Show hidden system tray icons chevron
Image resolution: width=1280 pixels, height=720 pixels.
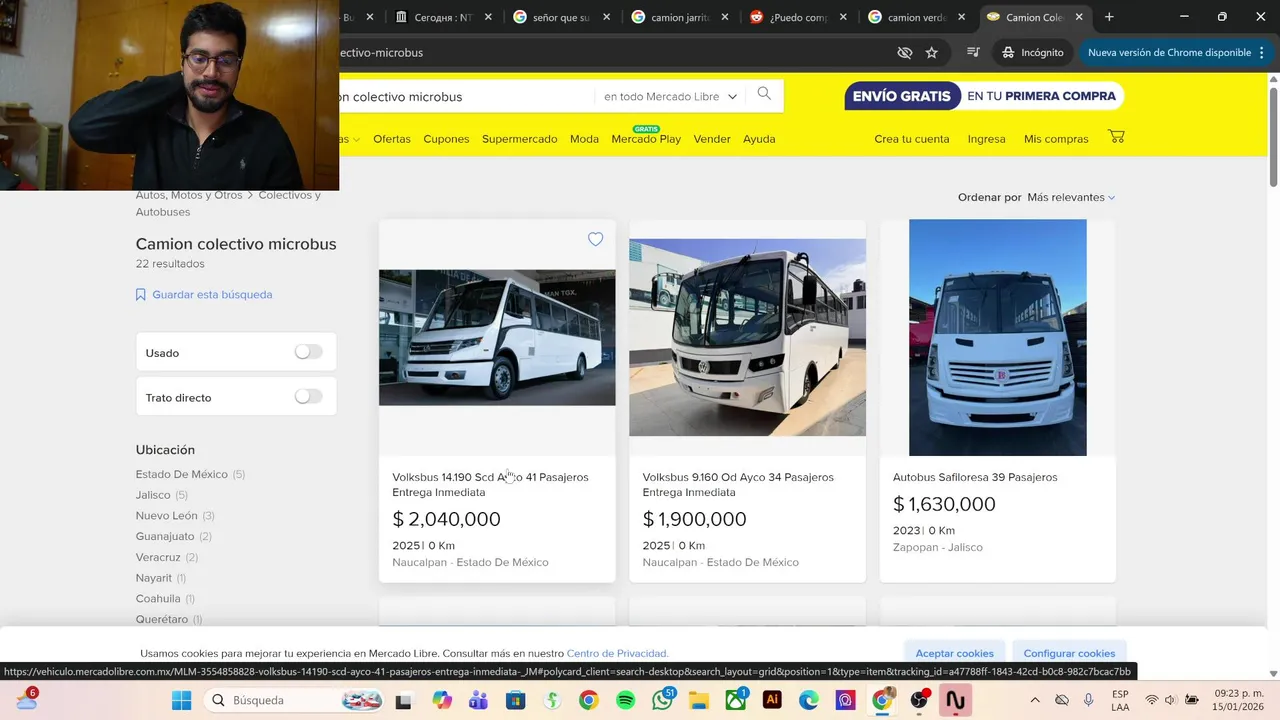pyautogui.click(x=1035, y=700)
